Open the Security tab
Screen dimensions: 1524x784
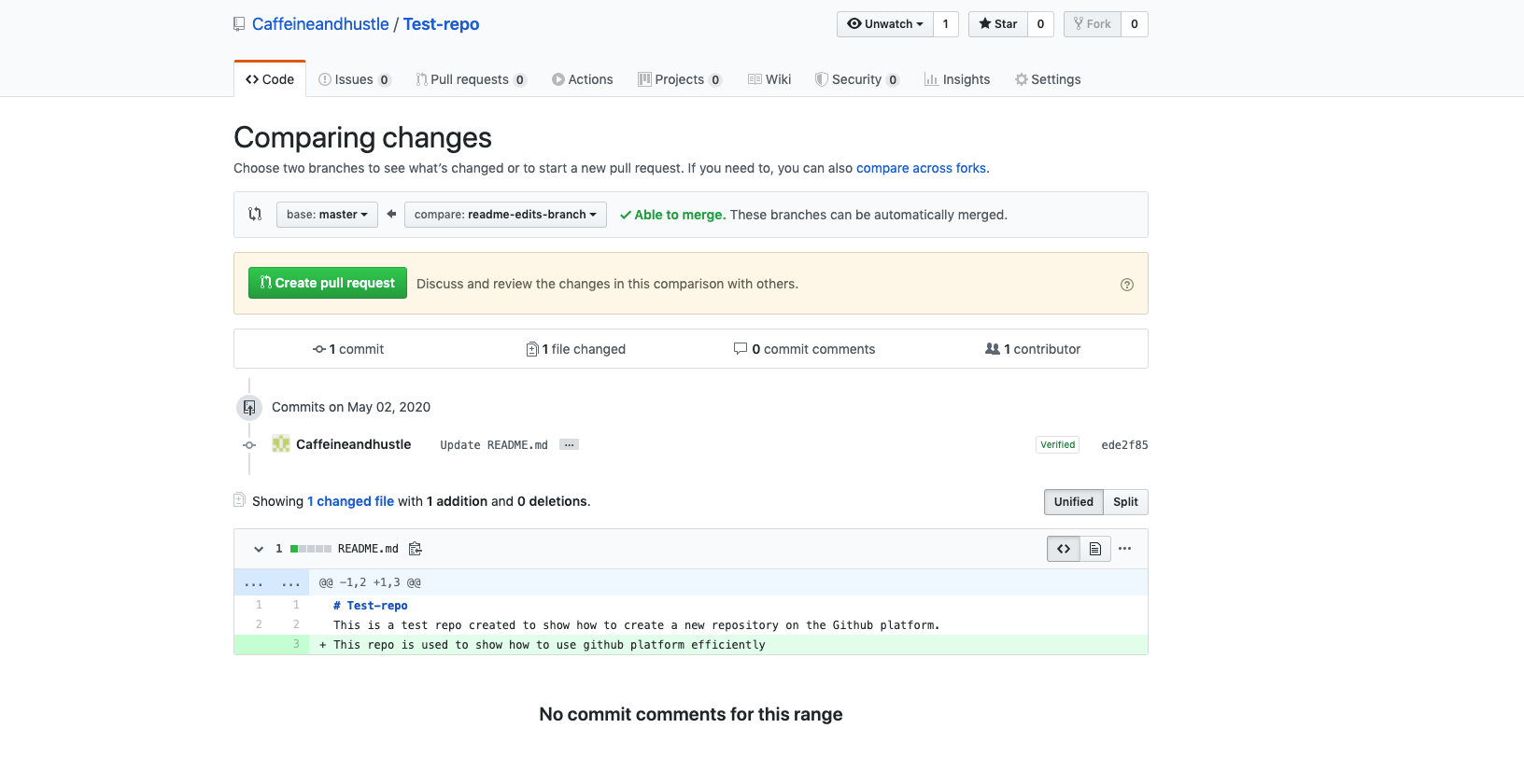(857, 79)
